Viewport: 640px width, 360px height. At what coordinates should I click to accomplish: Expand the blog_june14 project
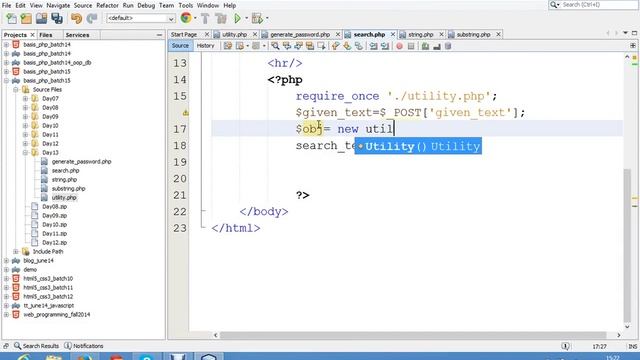(x=7, y=261)
